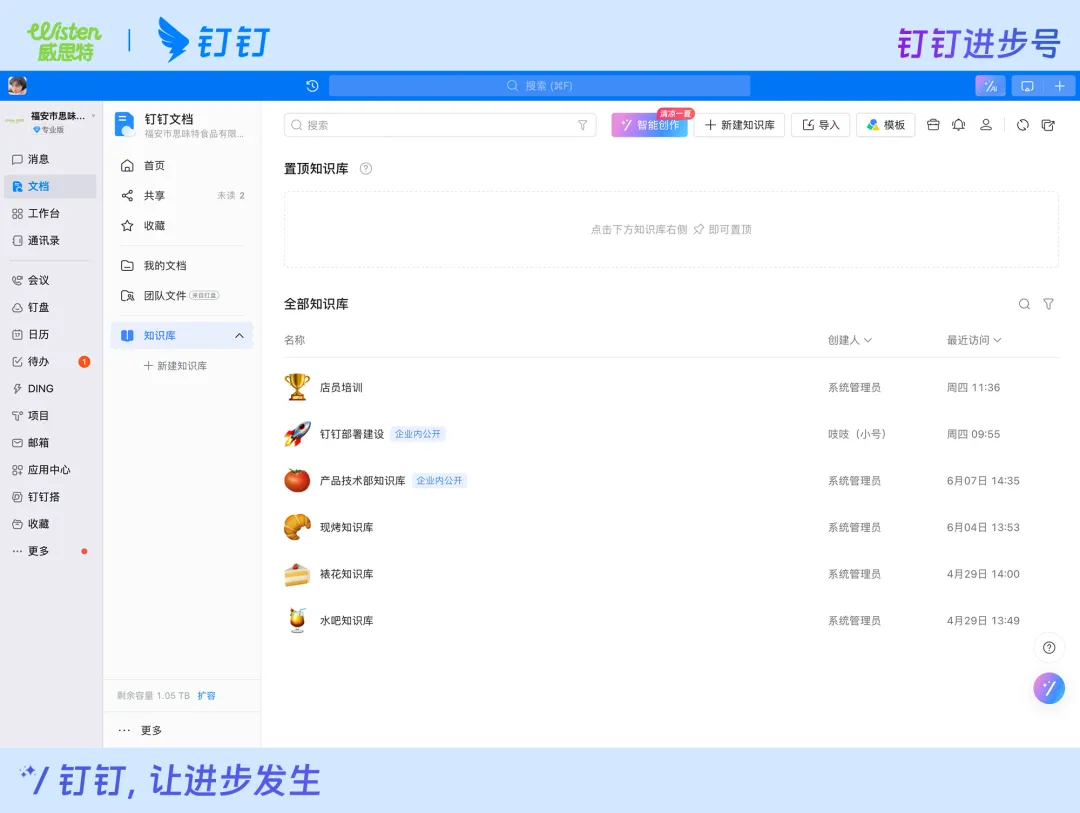Click the help icon beside 置顶知识库
The height and width of the screenshot is (813, 1080).
pyautogui.click(x=366, y=169)
